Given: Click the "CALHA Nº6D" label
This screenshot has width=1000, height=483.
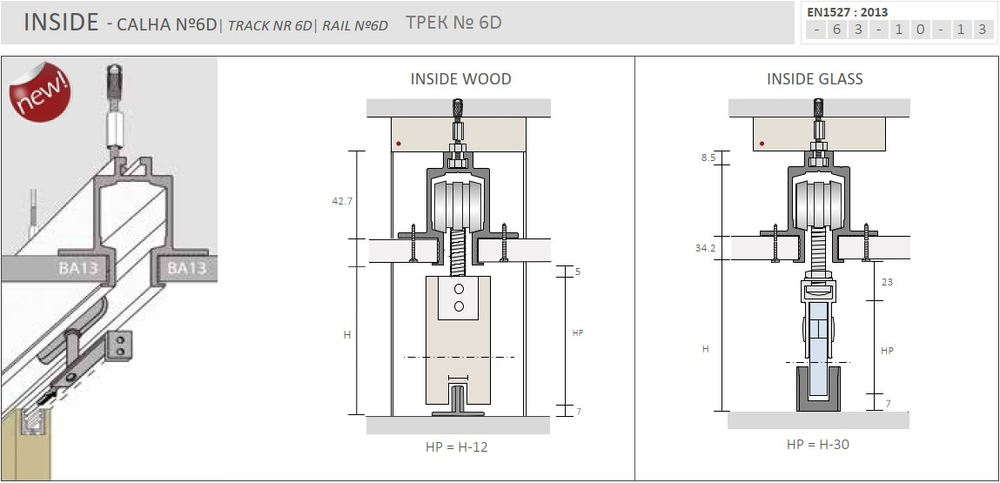Looking at the screenshot, I should [x=167, y=26].
